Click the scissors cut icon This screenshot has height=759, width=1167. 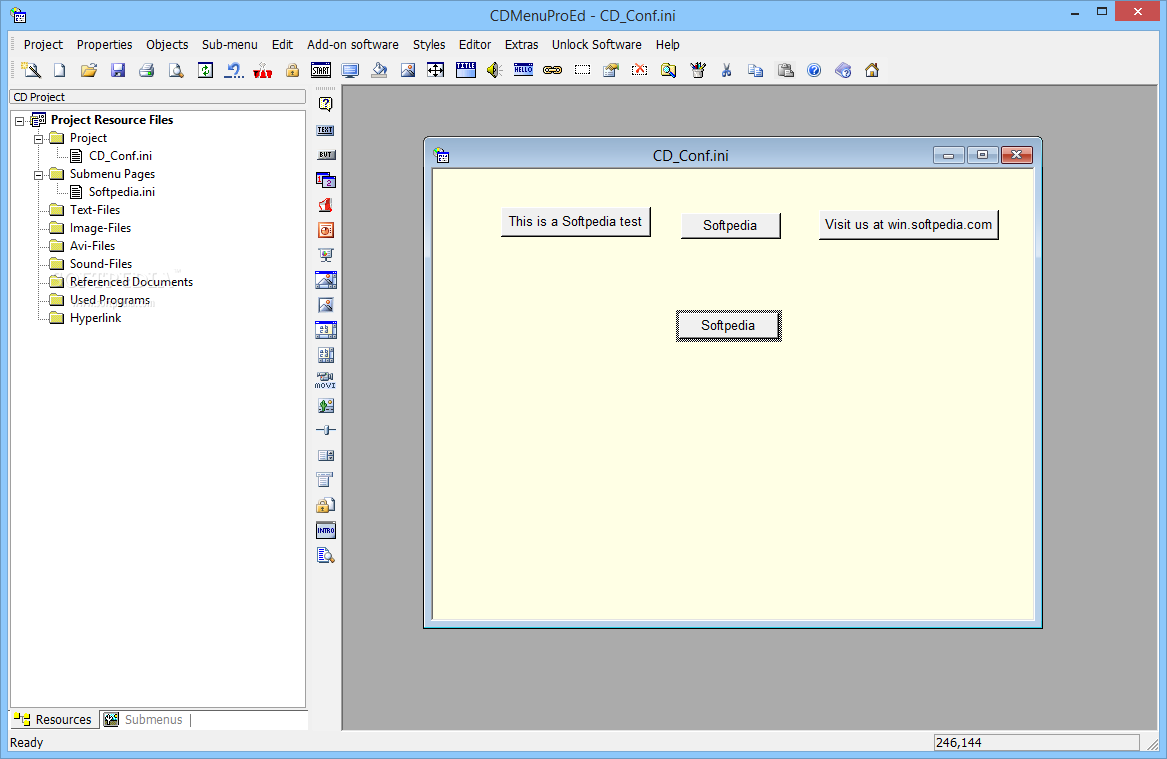[x=726, y=70]
